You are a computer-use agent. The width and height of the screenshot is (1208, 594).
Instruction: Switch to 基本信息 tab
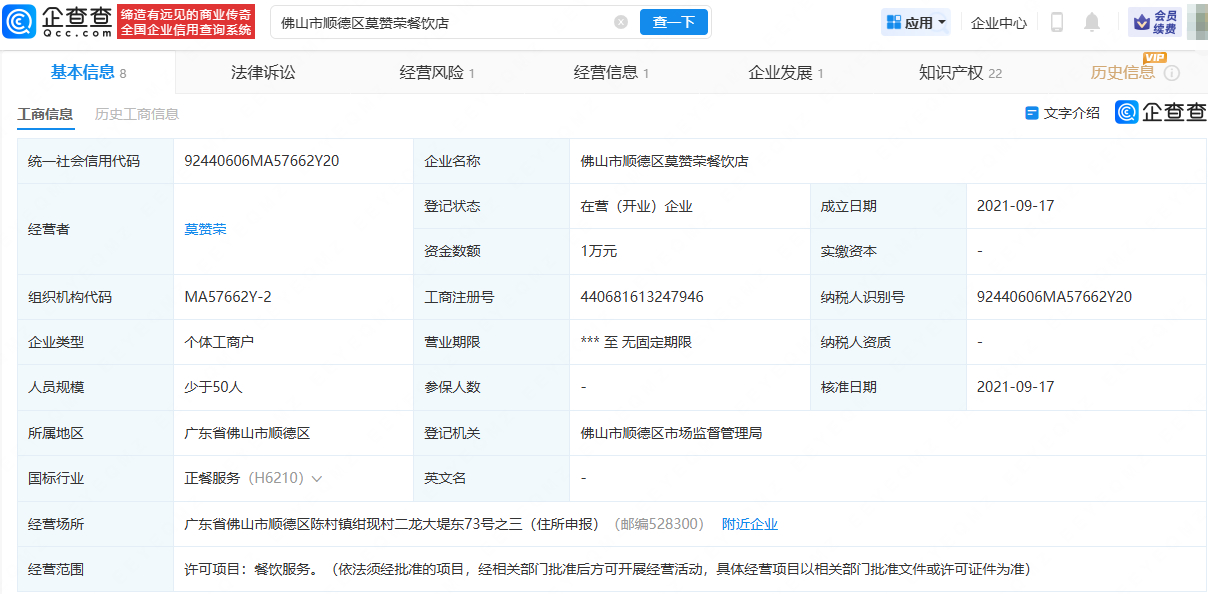pyautogui.click(x=88, y=72)
